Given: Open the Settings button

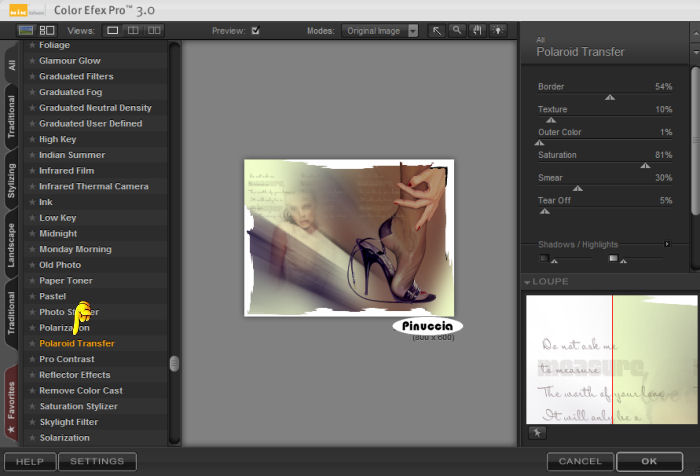Looking at the screenshot, I should tap(97, 461).
